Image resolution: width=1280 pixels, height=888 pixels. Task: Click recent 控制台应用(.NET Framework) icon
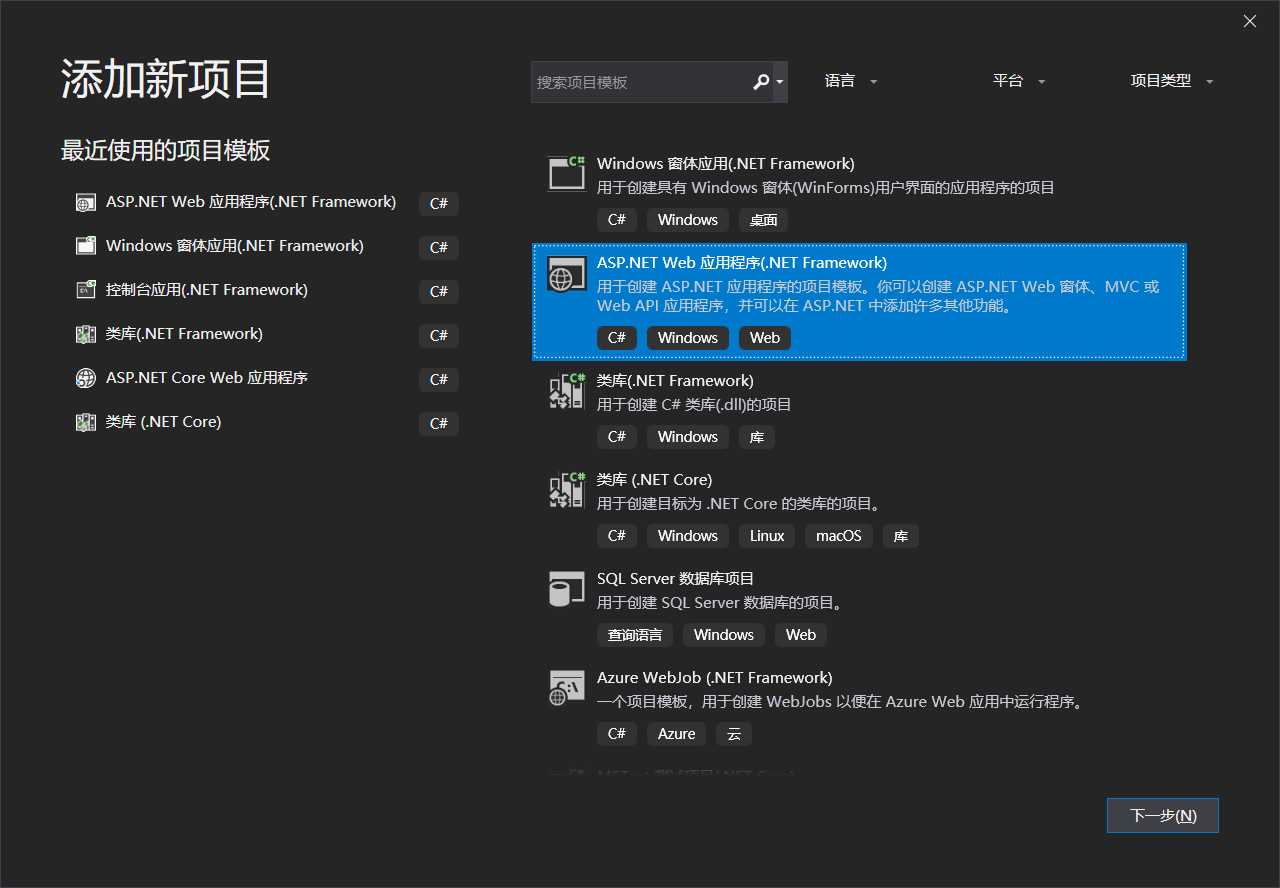(86, 290)
